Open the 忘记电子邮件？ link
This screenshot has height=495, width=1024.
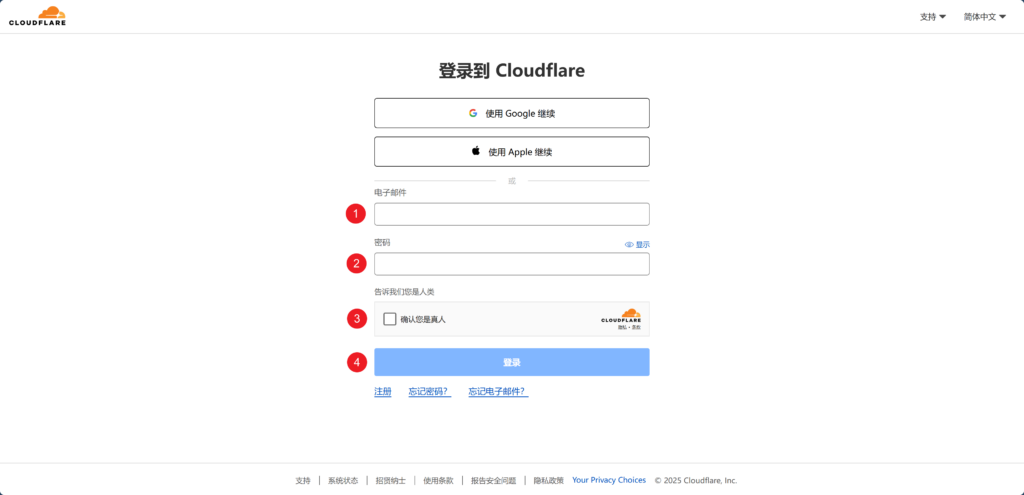[x=498, y=392]
